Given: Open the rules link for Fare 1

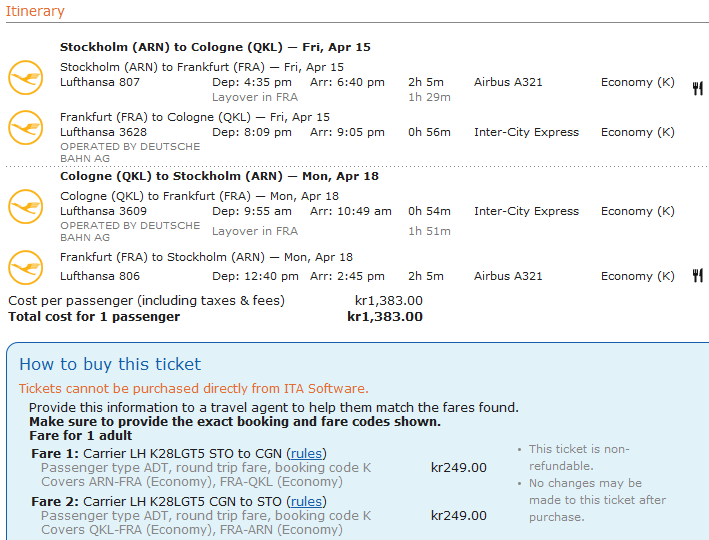Looking at the screenshot, I should click(305, 453).
